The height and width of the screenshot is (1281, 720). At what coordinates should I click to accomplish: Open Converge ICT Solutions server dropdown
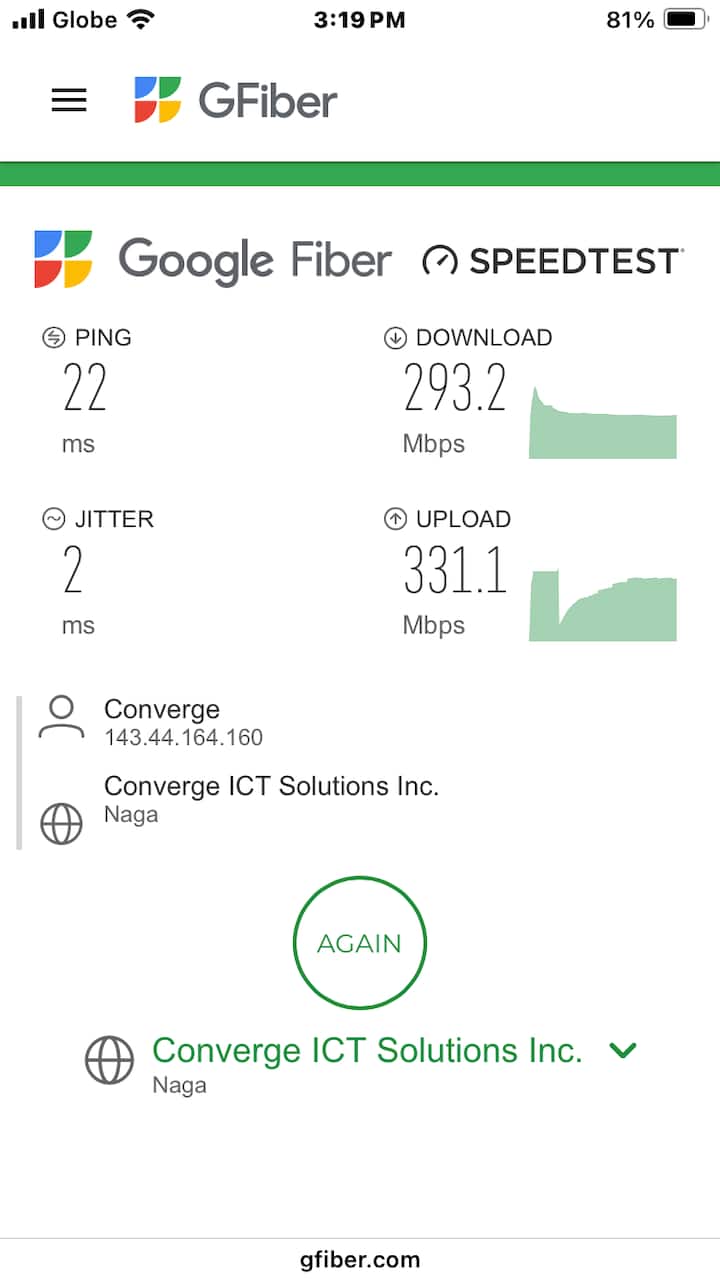[366, 1051]
